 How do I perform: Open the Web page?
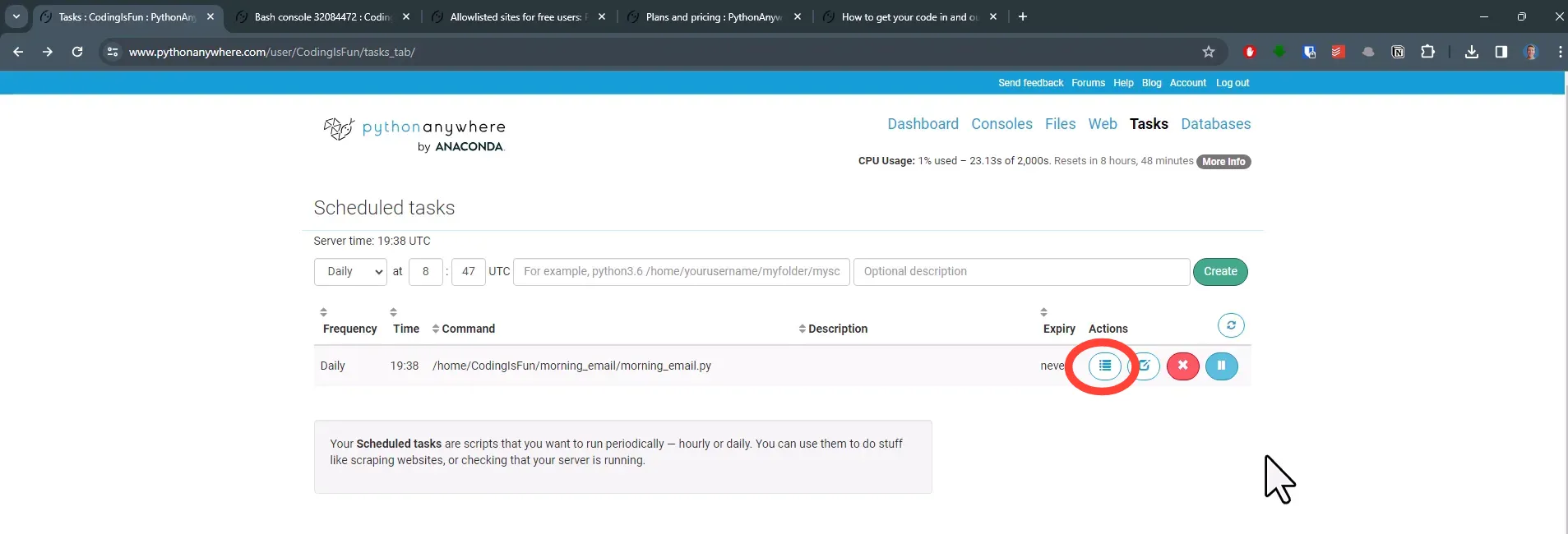pyautogui.click(x=1103, y=124)
